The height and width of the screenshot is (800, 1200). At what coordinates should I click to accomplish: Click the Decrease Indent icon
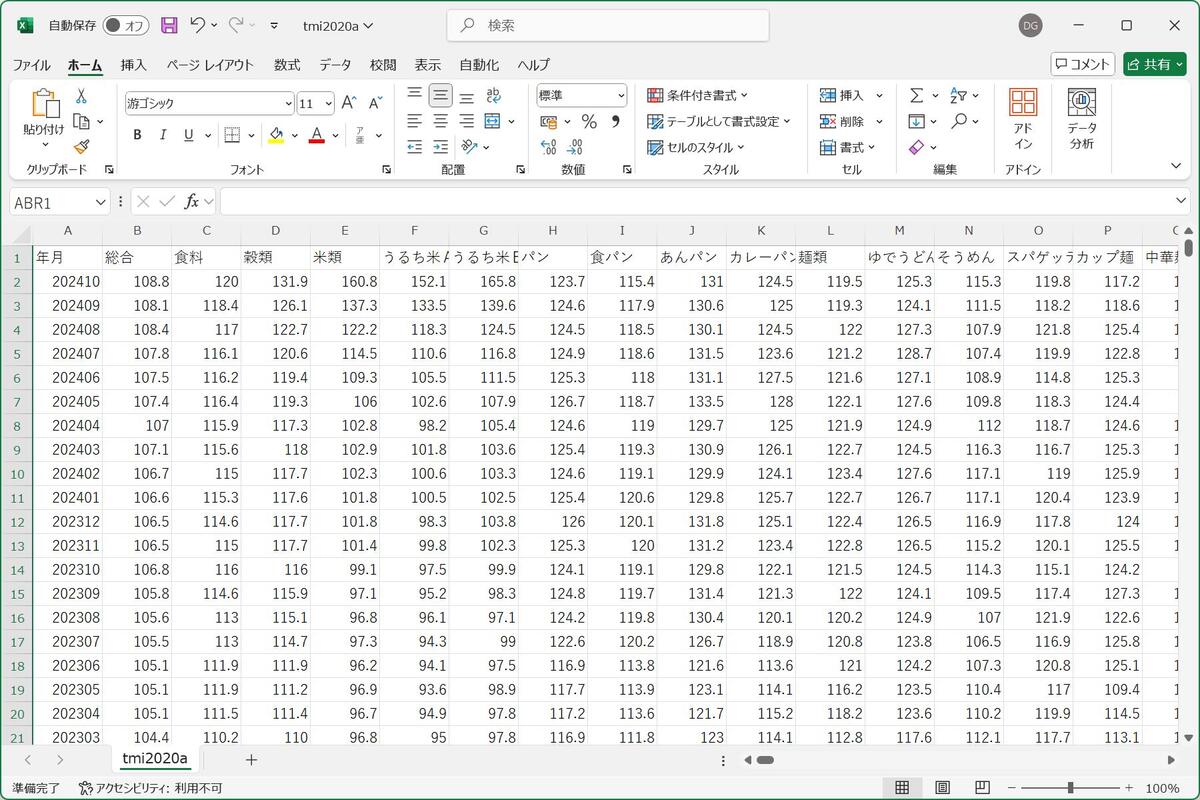tap(414, 147)
